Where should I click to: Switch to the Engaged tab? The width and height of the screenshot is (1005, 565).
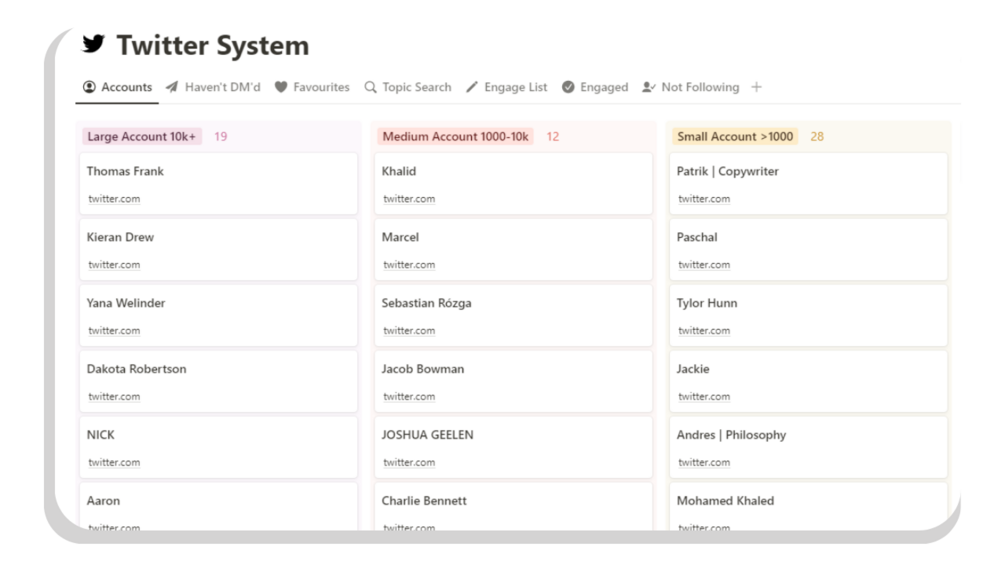(x=595, y=86)
